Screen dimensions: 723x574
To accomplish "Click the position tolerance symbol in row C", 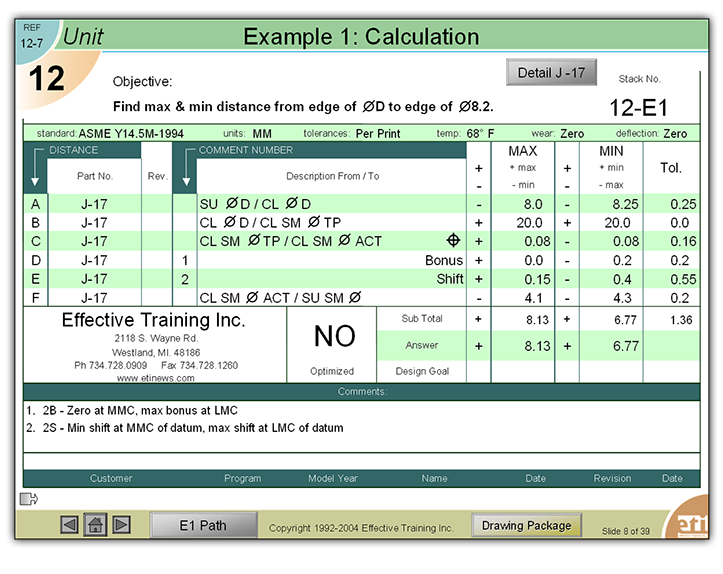I will (x=453, y=241).
